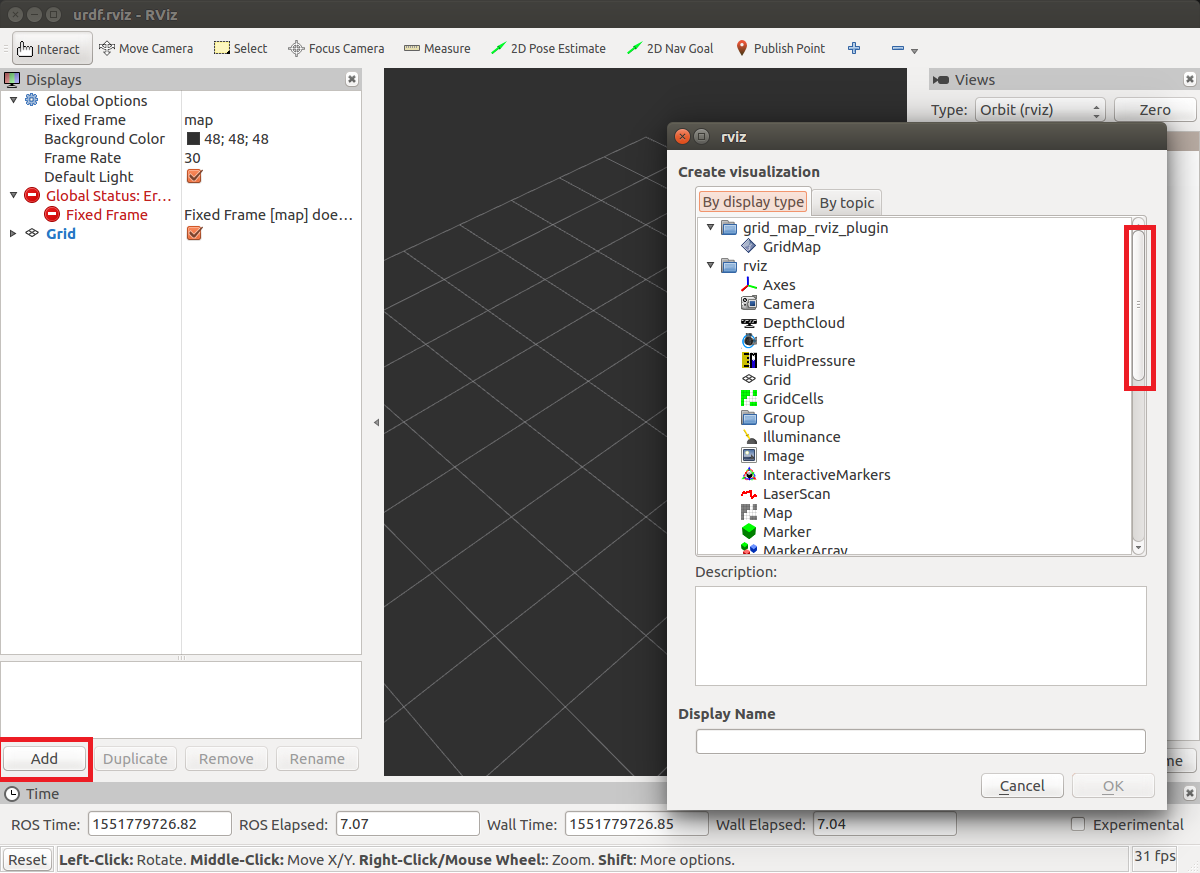This screenshot has width=1200, height=873.
Task: Expand the Grid item in Displays panel
Action: 13,234
